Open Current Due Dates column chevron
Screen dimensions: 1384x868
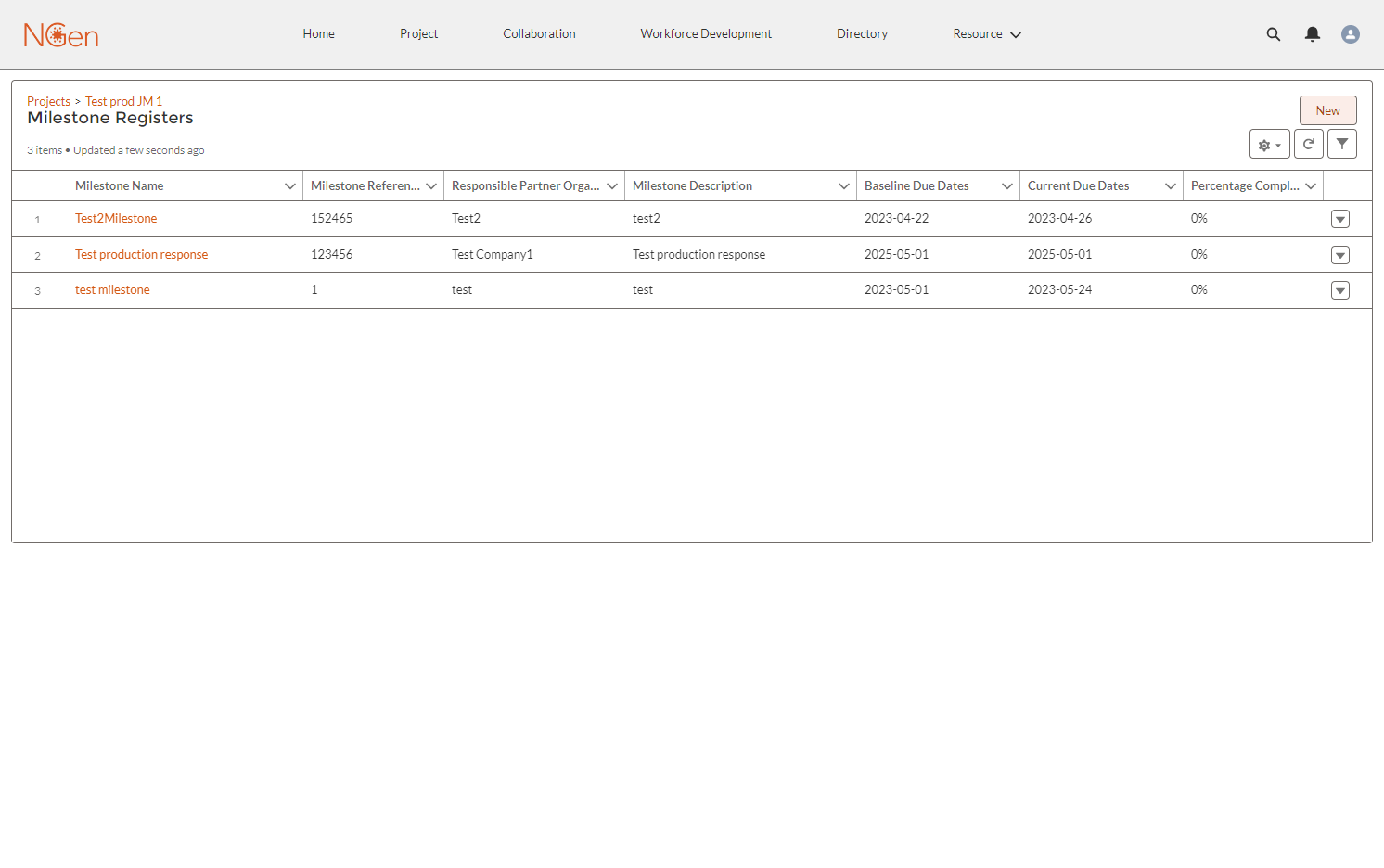[1171, 186]
